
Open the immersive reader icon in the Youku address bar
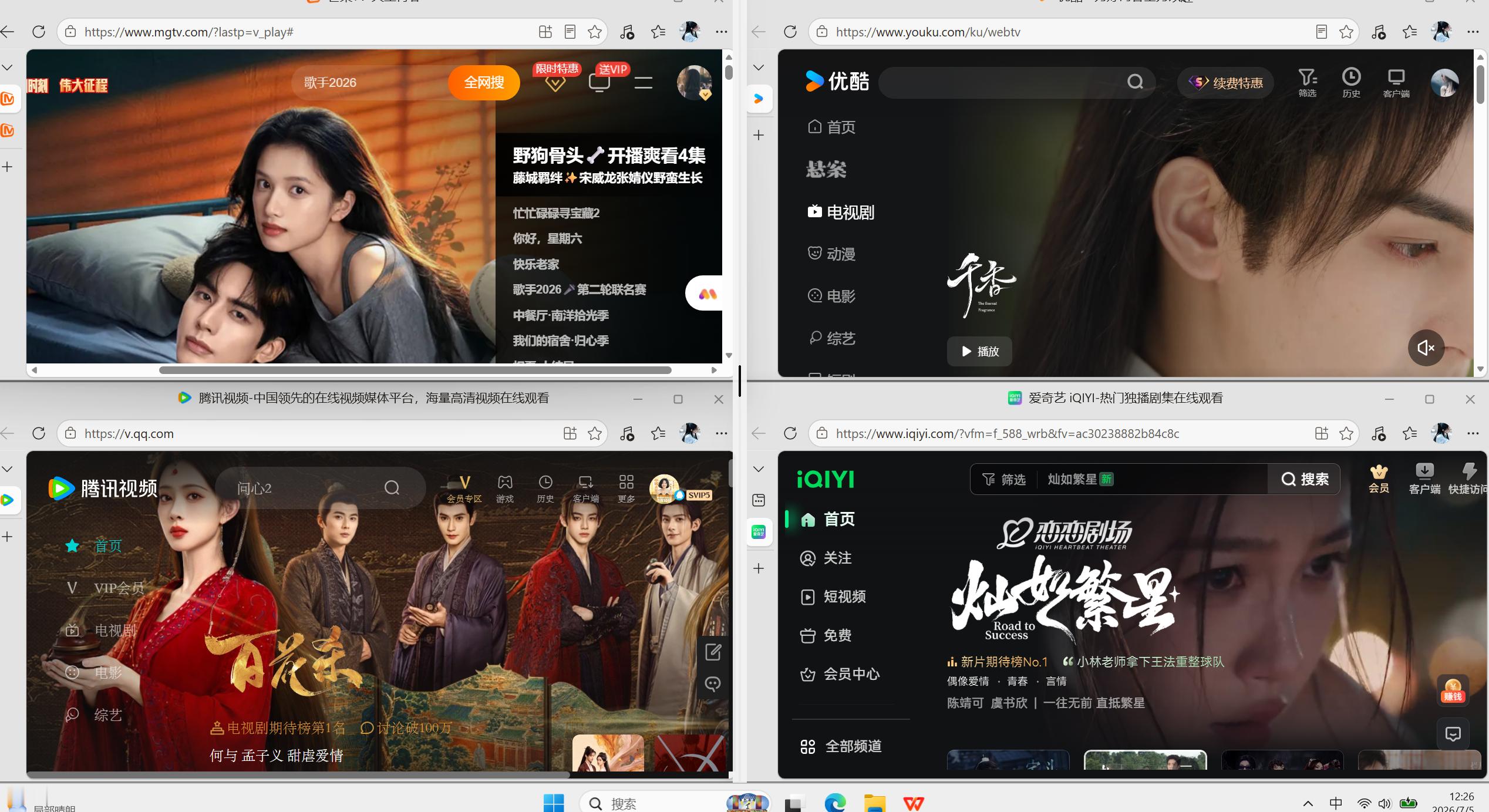tap(1322, 32)
